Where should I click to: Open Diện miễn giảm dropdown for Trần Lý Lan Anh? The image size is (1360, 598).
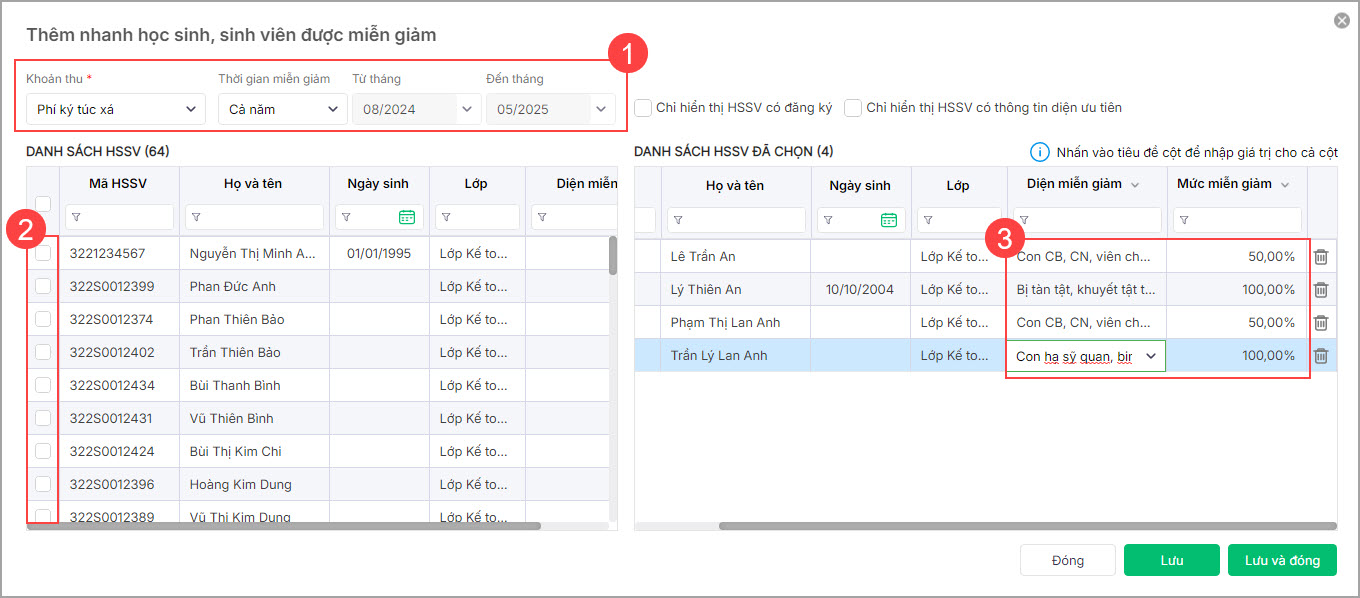[1150, 356]
